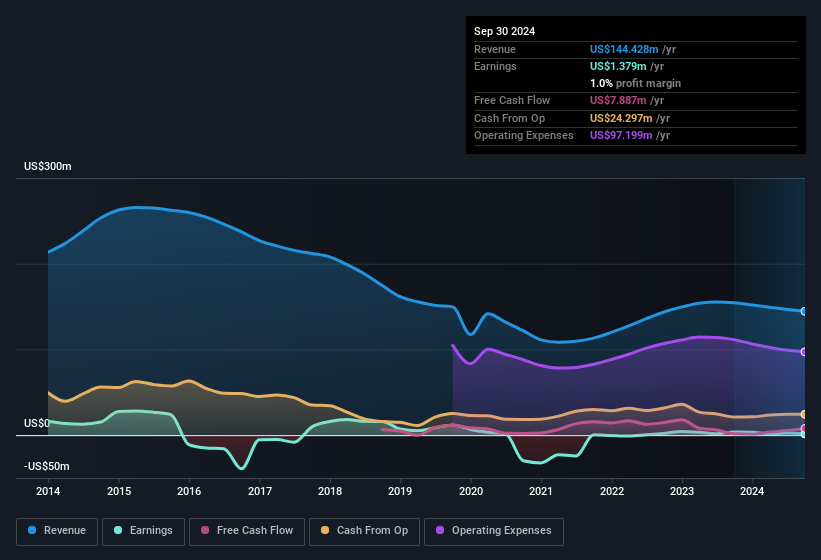Click the Sep 30 2024 tooltip header

(504, 31)
